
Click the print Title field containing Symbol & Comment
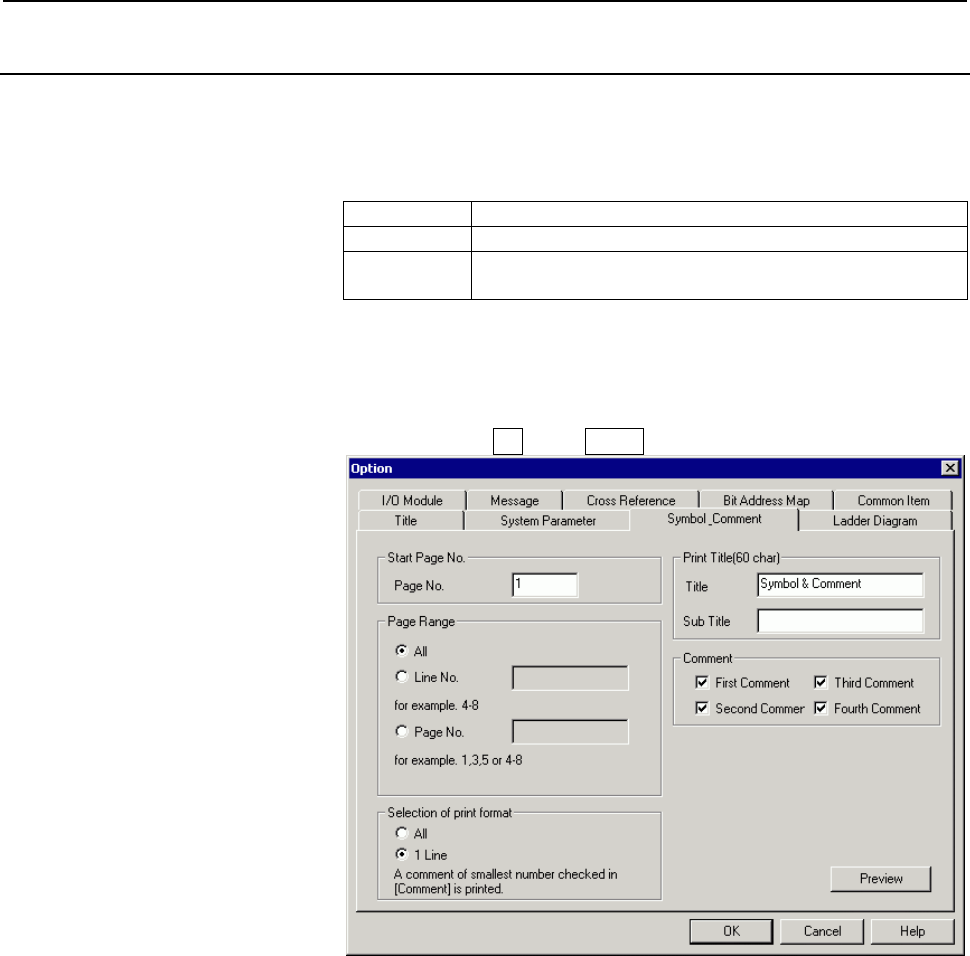point(840,585)
